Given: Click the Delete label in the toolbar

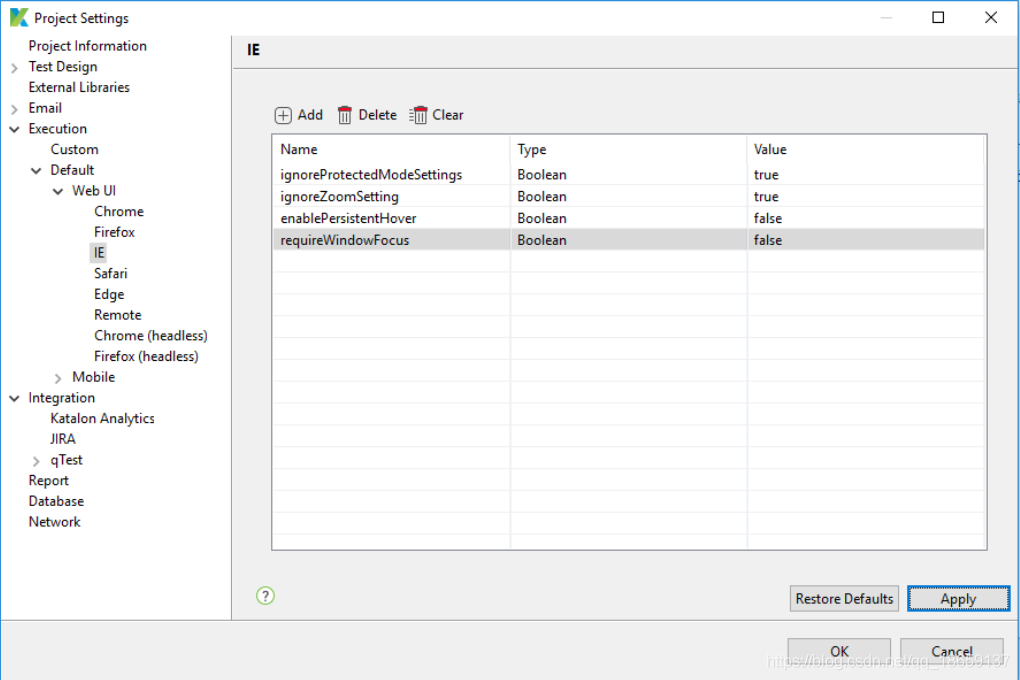Looking at the screenshot, I should (x=377, y=115).
